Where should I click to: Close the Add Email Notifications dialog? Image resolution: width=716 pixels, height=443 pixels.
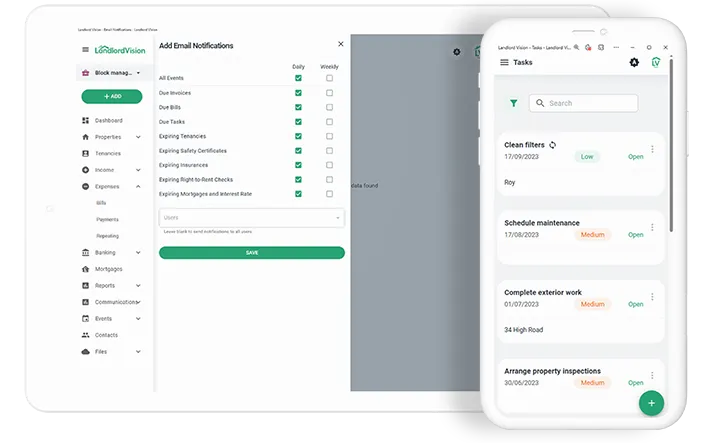tap(341, 44)
